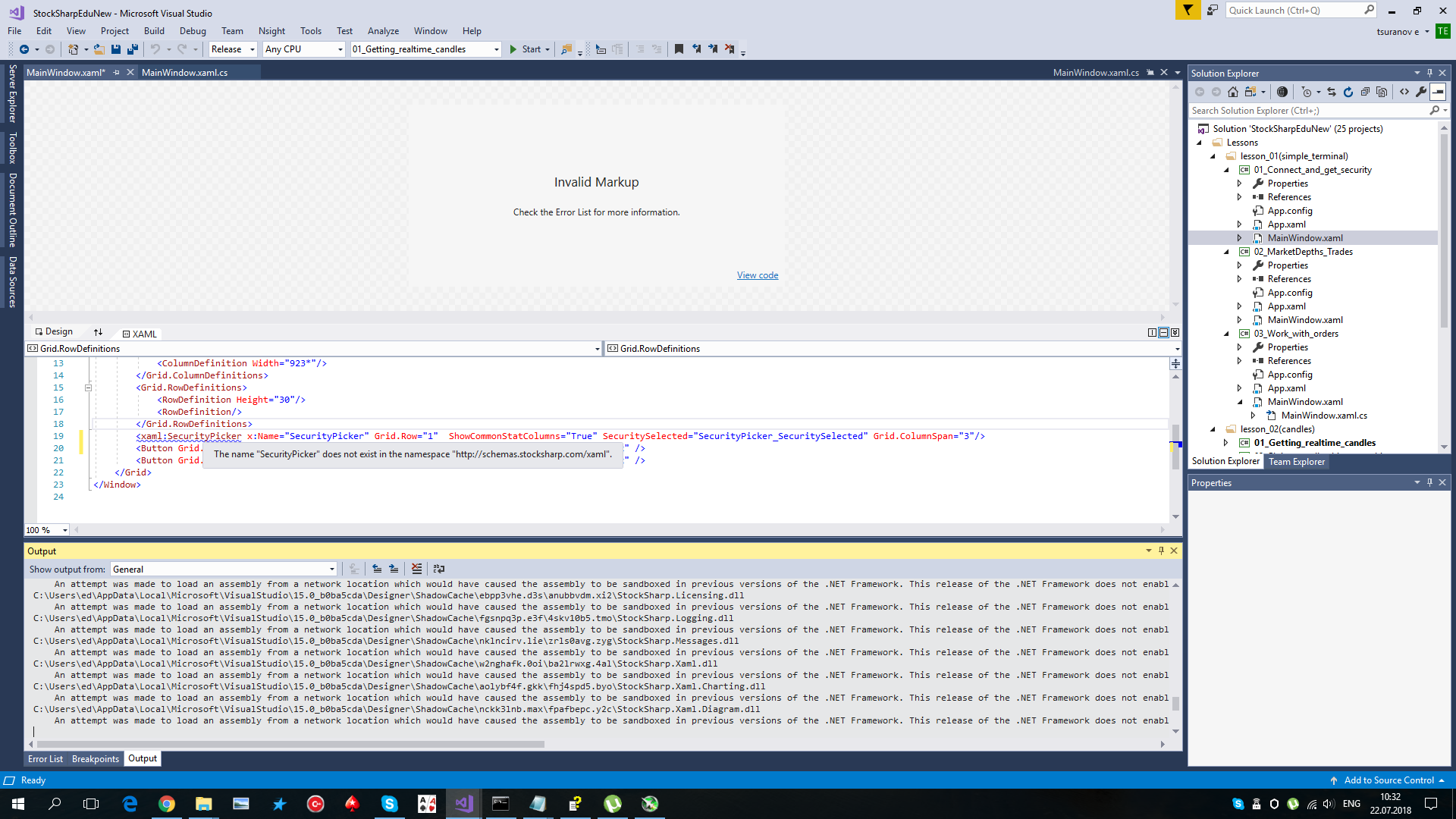Image resolution: width=1456 pixels, height=819 pixels.
Task: Toggle Preview Selected Items in Solution Explorer
Action: [1438, 92]
